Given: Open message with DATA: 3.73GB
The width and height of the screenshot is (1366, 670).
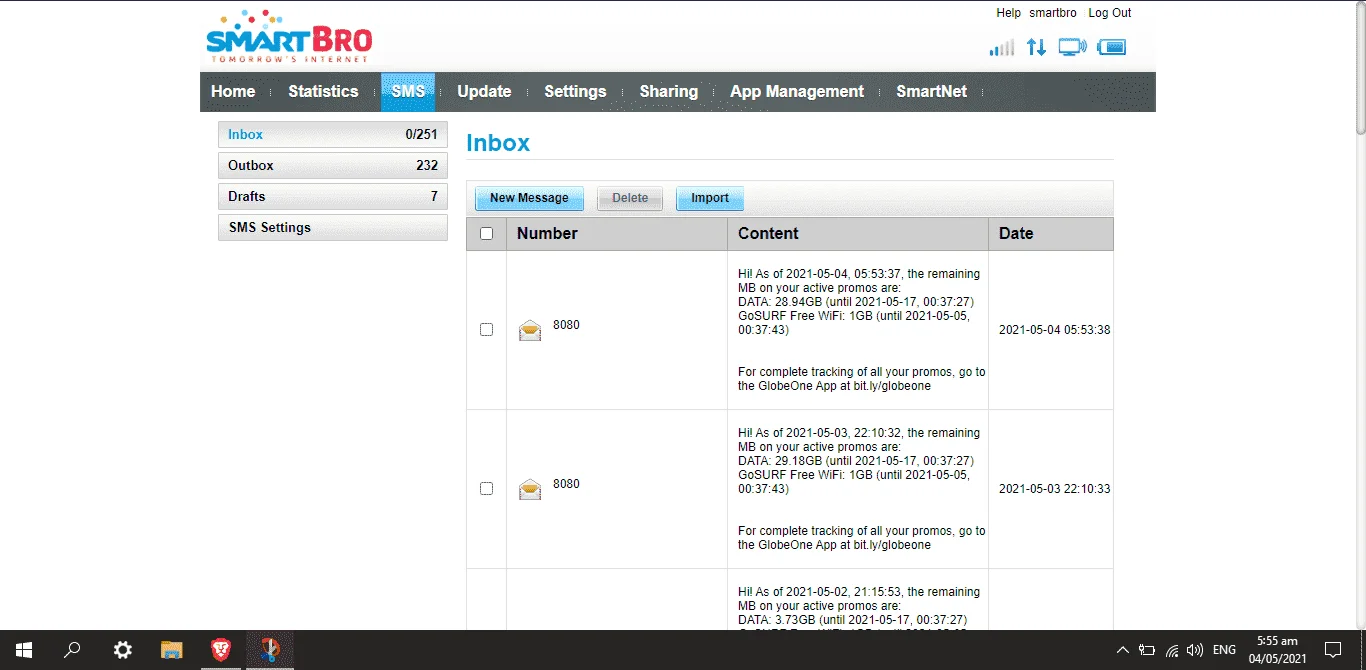Looking at the screenshot, I should click(x=861, y=606).
